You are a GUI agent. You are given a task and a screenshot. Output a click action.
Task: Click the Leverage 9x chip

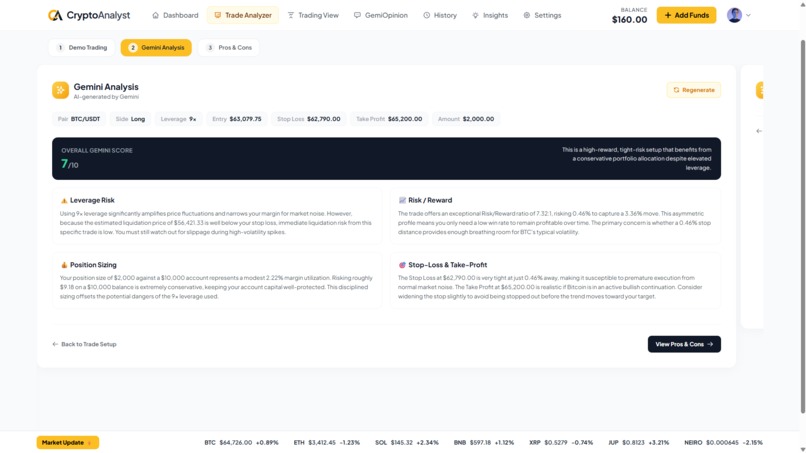point(178,119)
